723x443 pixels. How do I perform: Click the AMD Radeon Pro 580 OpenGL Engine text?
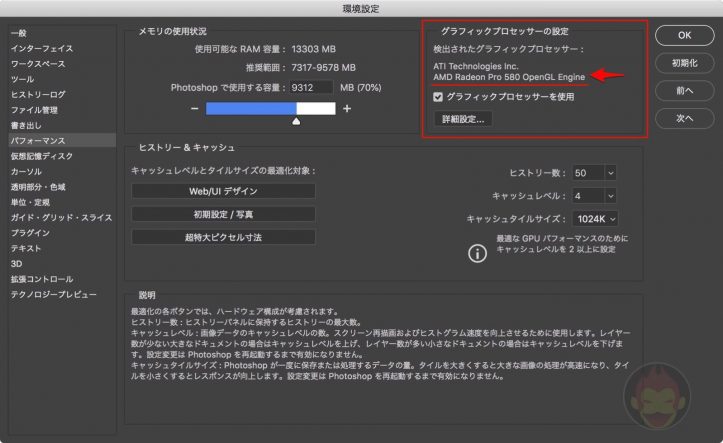(509, 77)
